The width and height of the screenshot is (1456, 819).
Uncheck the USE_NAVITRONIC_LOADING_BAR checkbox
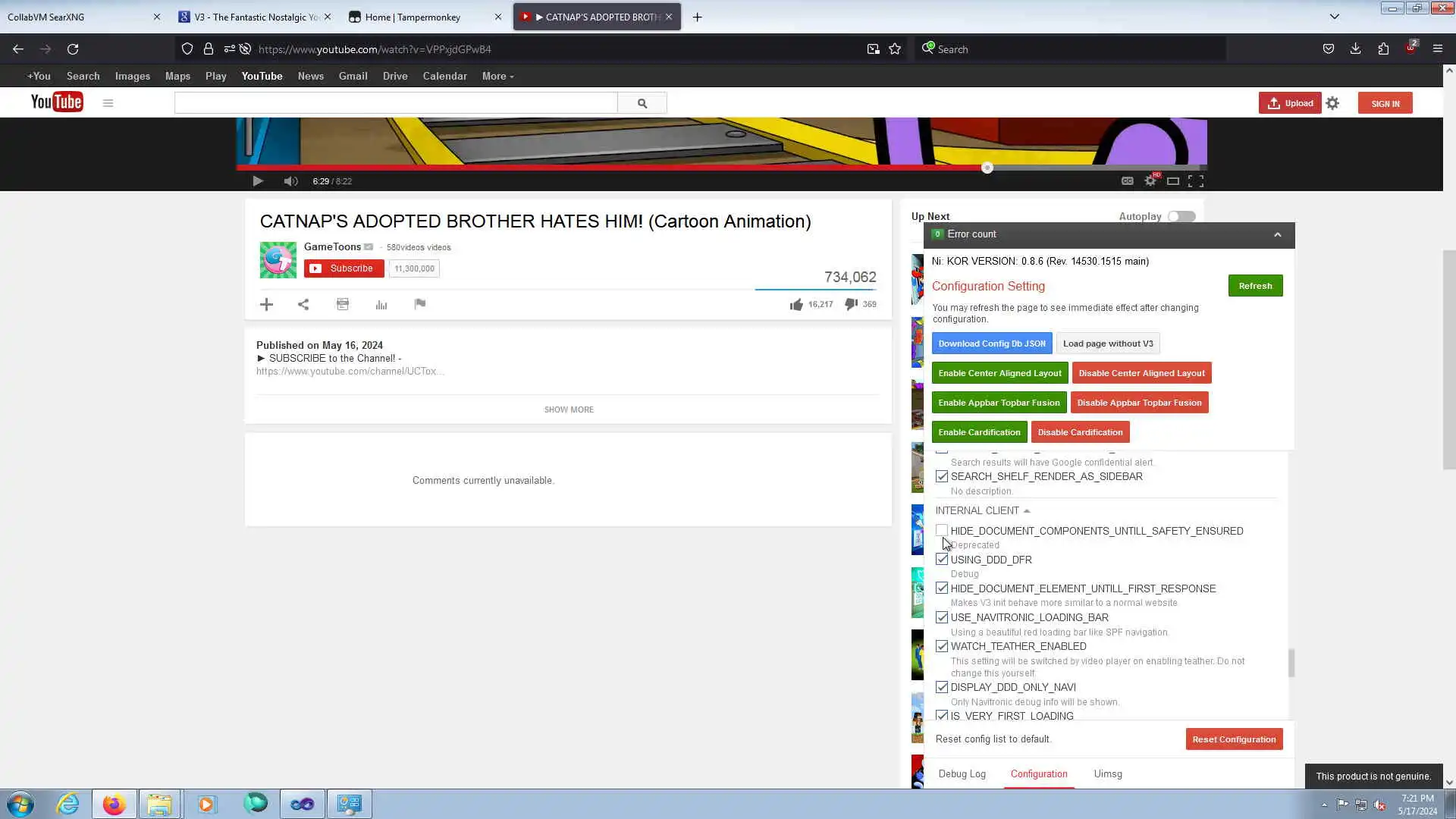pyautogui.click(x=942, y=617)
